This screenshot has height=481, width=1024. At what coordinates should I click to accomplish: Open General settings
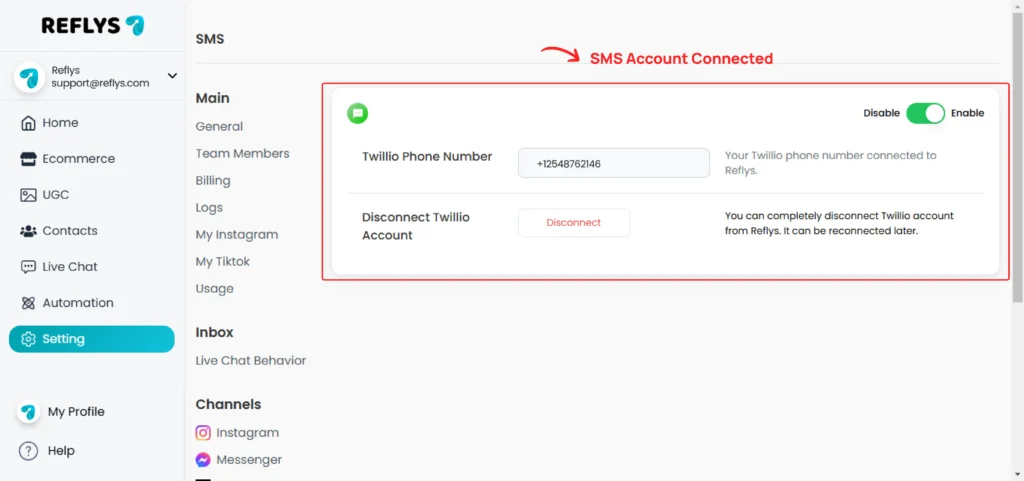click(219, 127)
